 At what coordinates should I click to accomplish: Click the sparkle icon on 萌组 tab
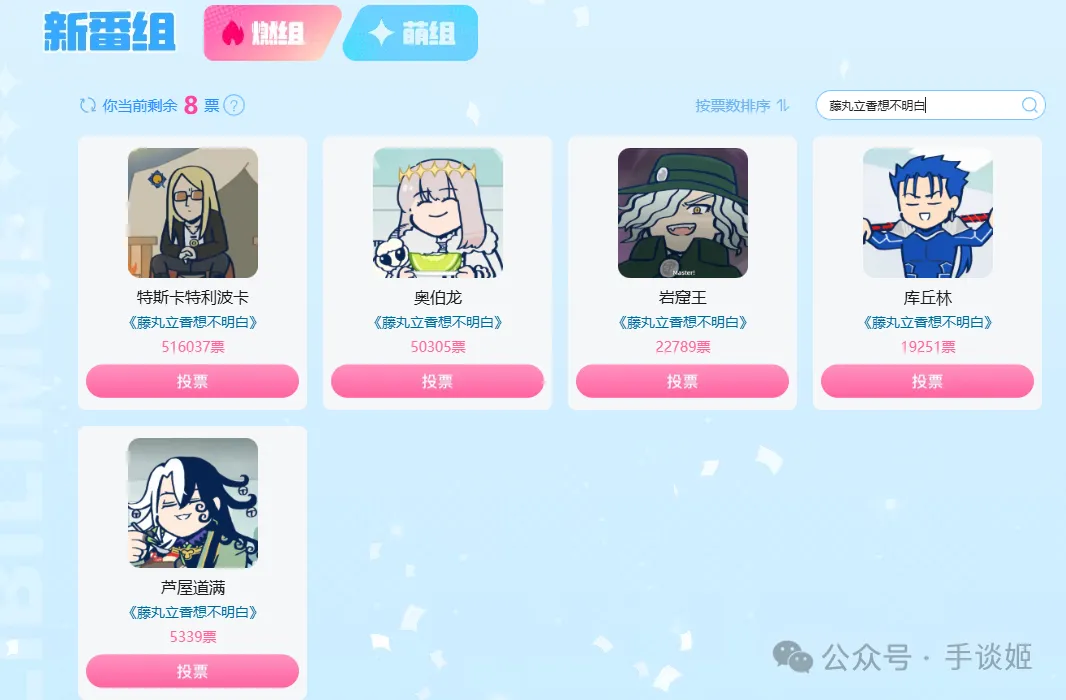coord(381,33)
